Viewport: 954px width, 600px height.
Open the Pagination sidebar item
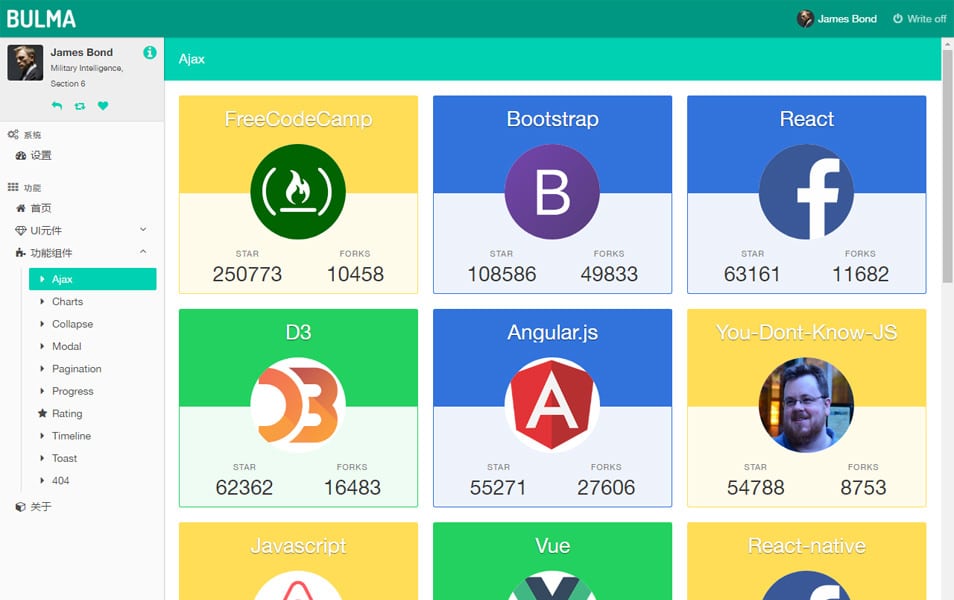point(92,369)
